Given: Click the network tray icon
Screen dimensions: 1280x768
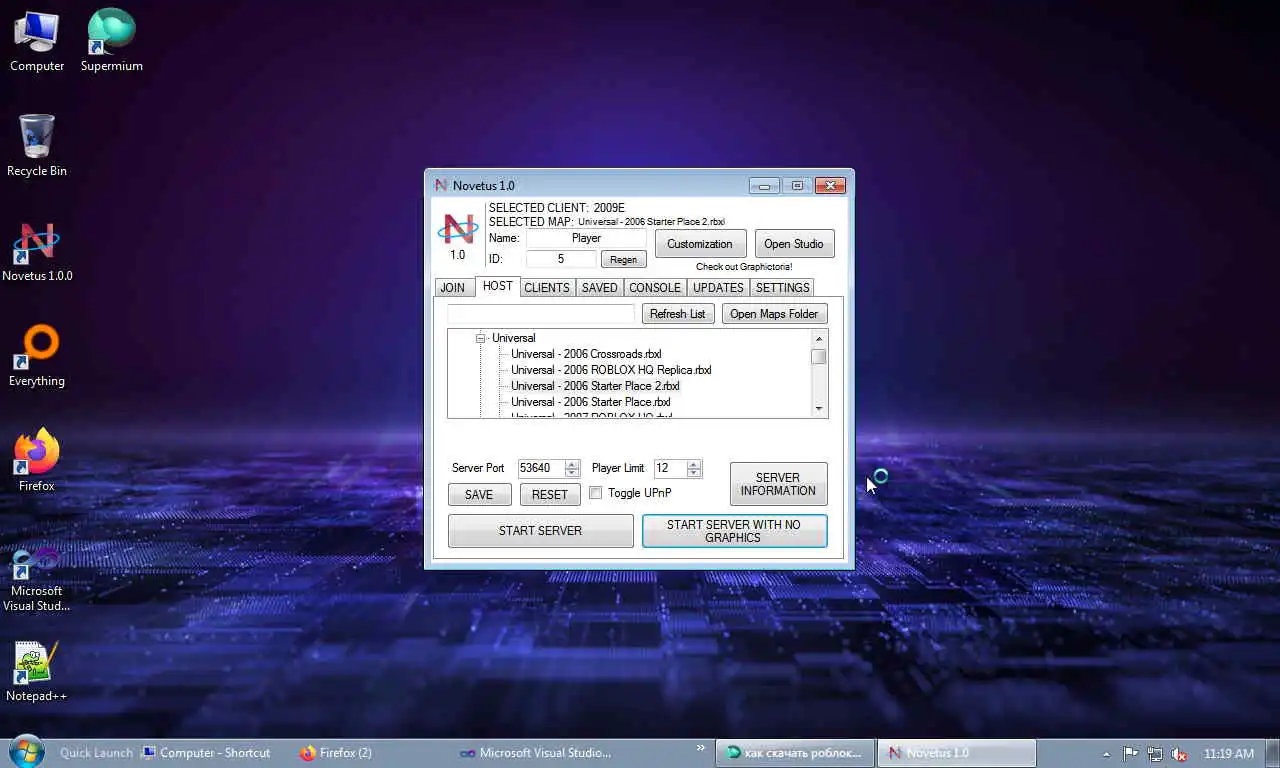Looking at the screenshot, I should [x=1155, y=754].
